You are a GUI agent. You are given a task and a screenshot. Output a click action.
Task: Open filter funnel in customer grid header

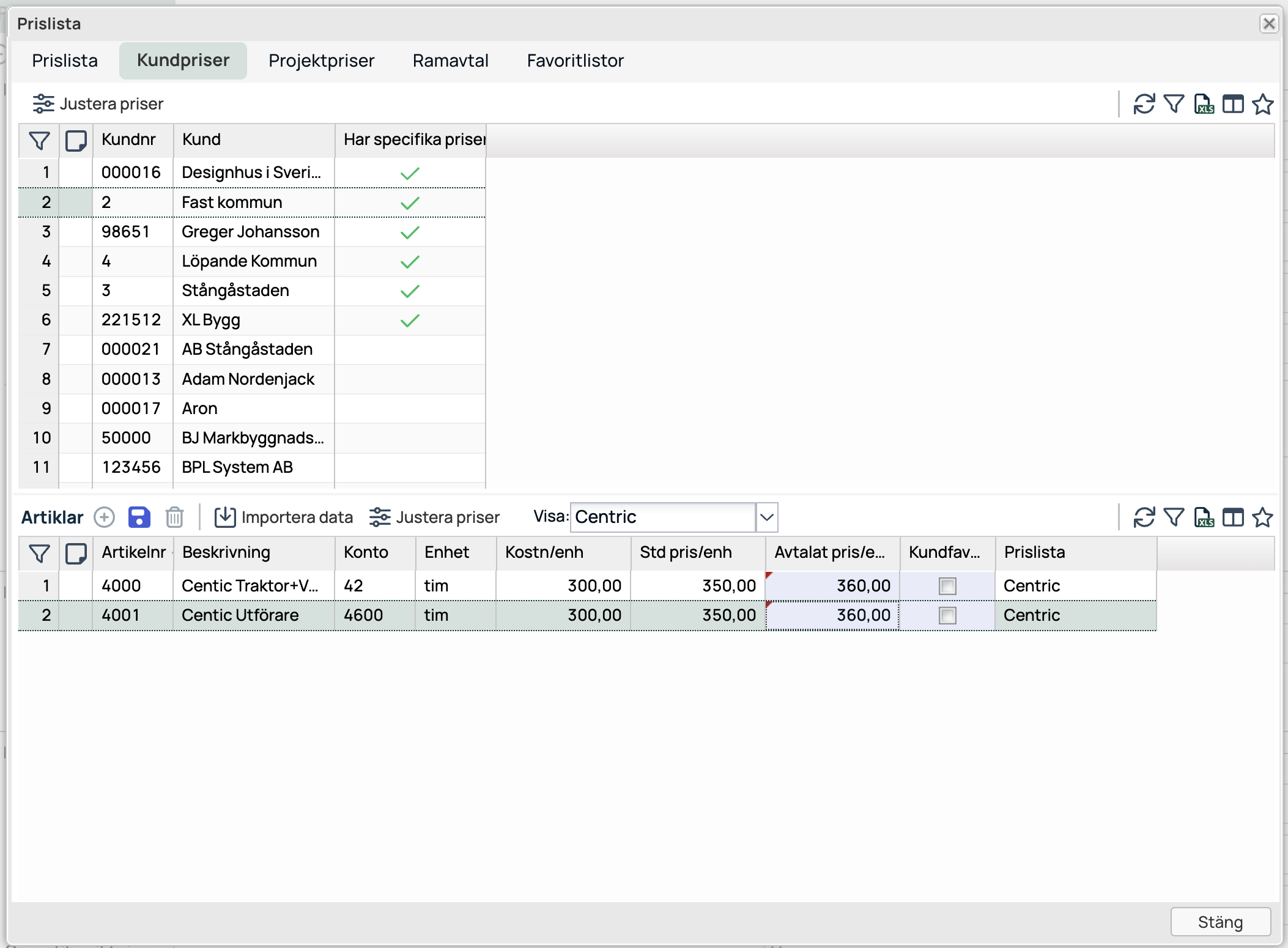(x=39, y=141)
